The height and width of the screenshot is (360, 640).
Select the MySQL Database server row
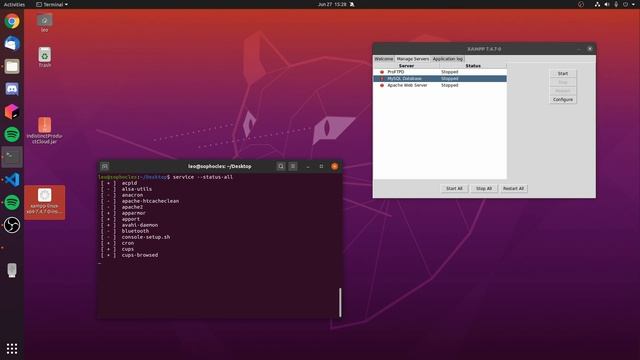coord(440,78)
